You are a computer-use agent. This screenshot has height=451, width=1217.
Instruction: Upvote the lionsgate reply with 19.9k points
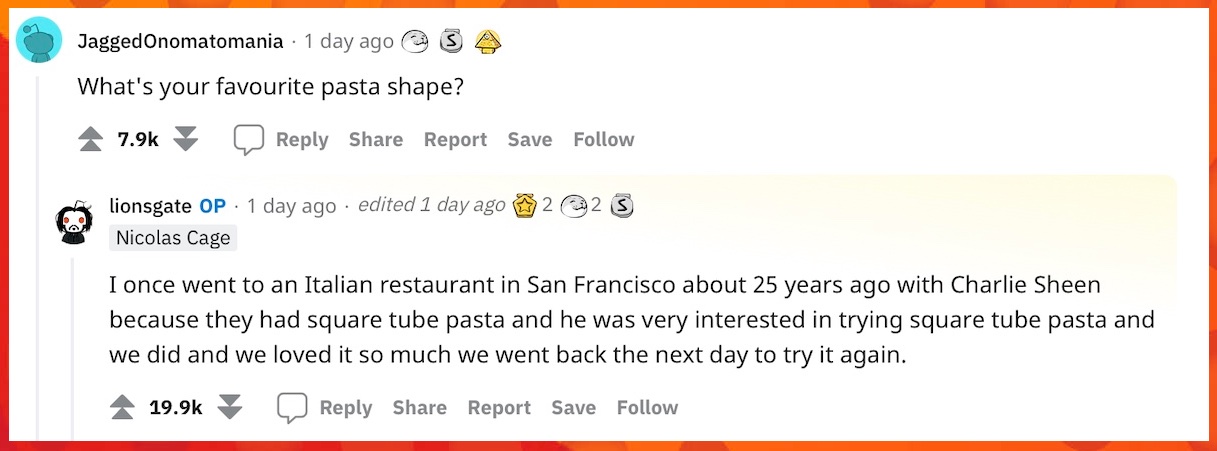click(x=122, y=407)
